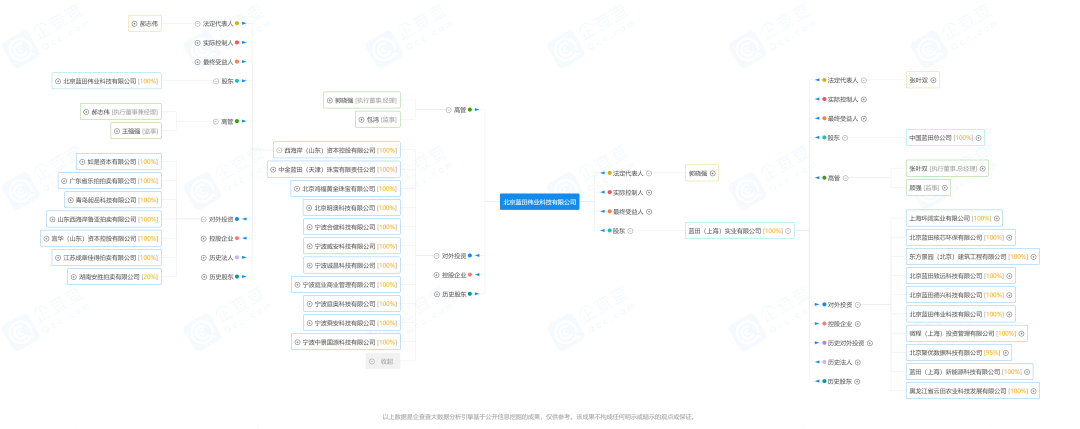Expand the 北京蓝田致远科技有限公司 node
The image size is (1080, 429).
tap(1009, 276)
